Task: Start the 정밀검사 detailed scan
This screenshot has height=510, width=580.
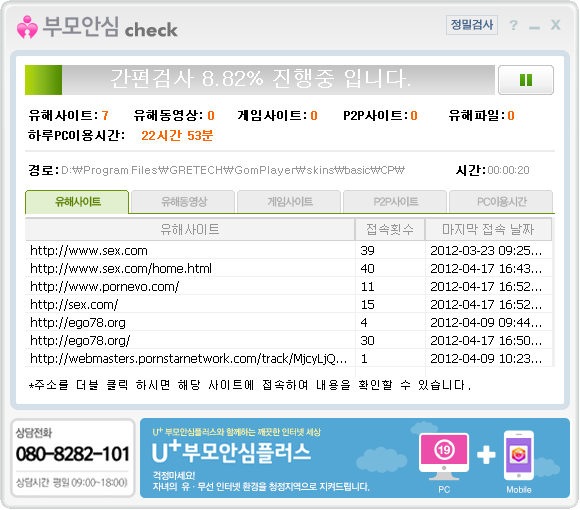Action: (472, 25)
